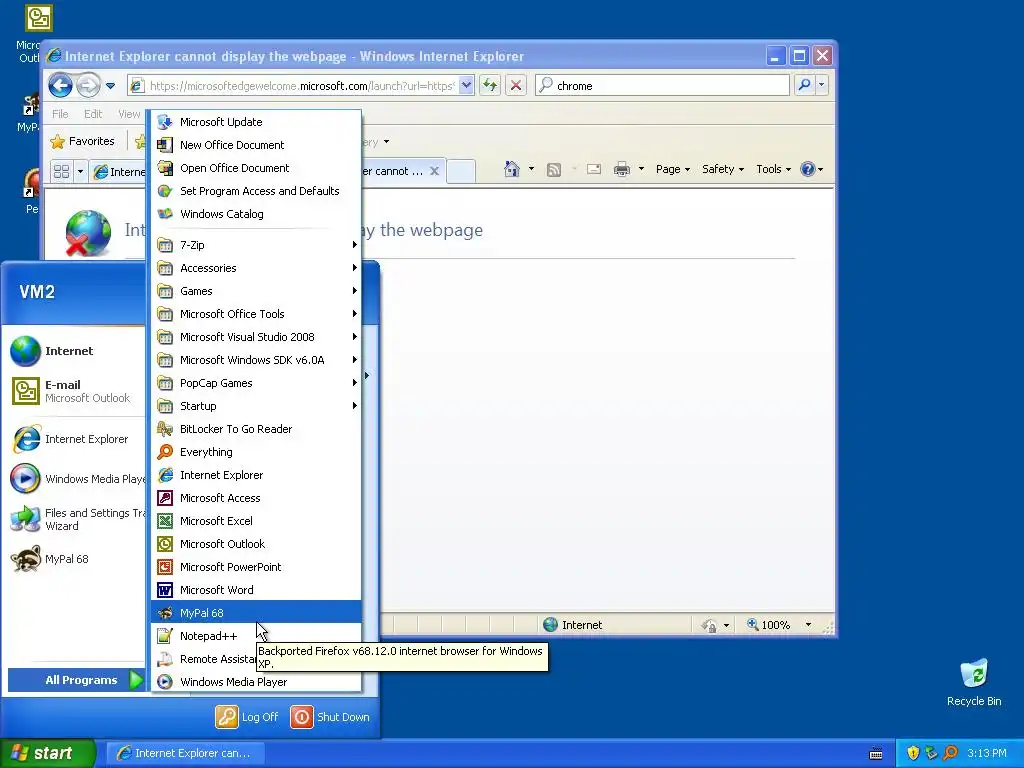Launch Microsoft Excel
The image size is (1024, 768).
pos(256,520)
